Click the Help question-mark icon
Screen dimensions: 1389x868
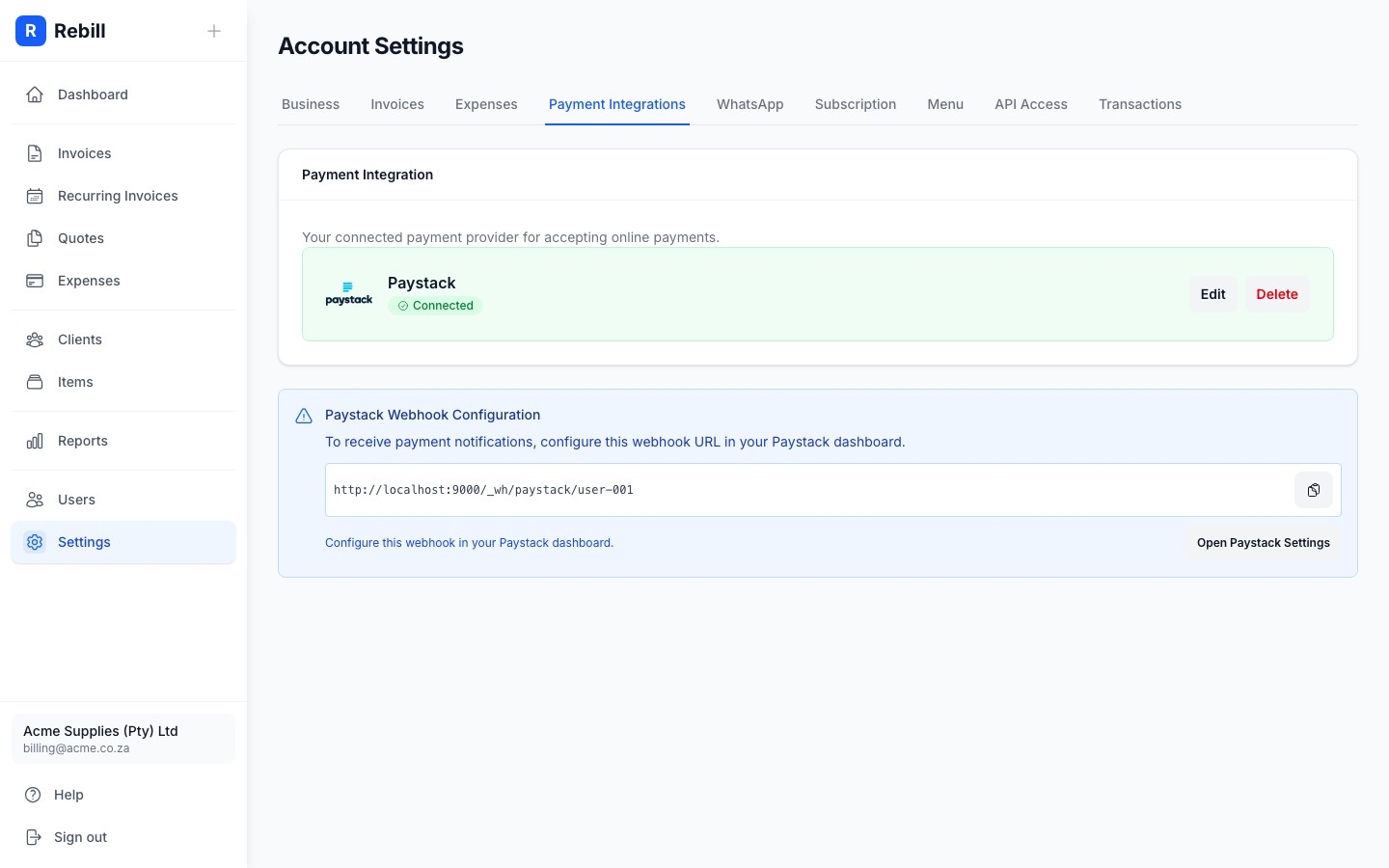(35, 794)
